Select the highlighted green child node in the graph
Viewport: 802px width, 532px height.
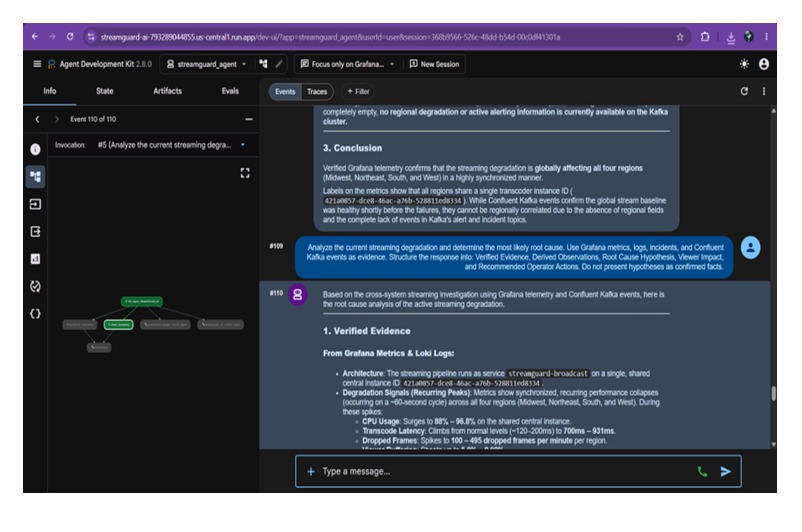[x=119, y=324]
